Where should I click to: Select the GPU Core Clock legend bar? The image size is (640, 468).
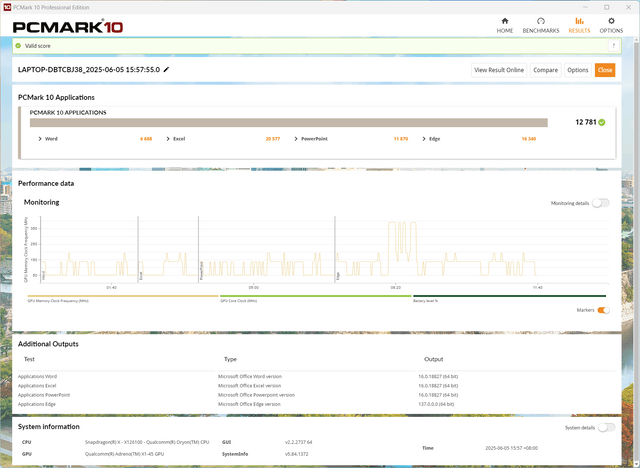pos(316,296)
